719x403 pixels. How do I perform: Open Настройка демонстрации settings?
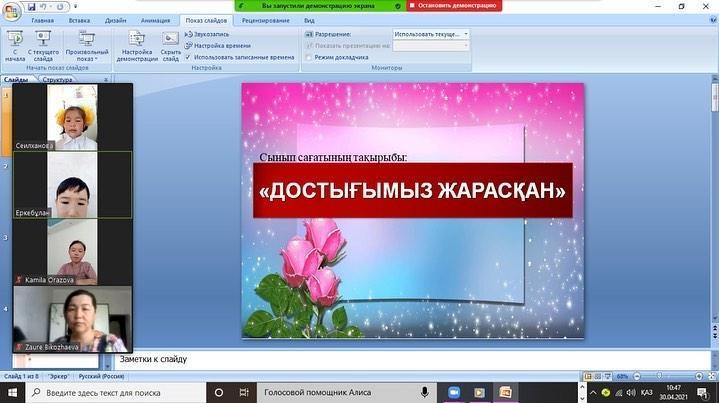tap(137, 46)
